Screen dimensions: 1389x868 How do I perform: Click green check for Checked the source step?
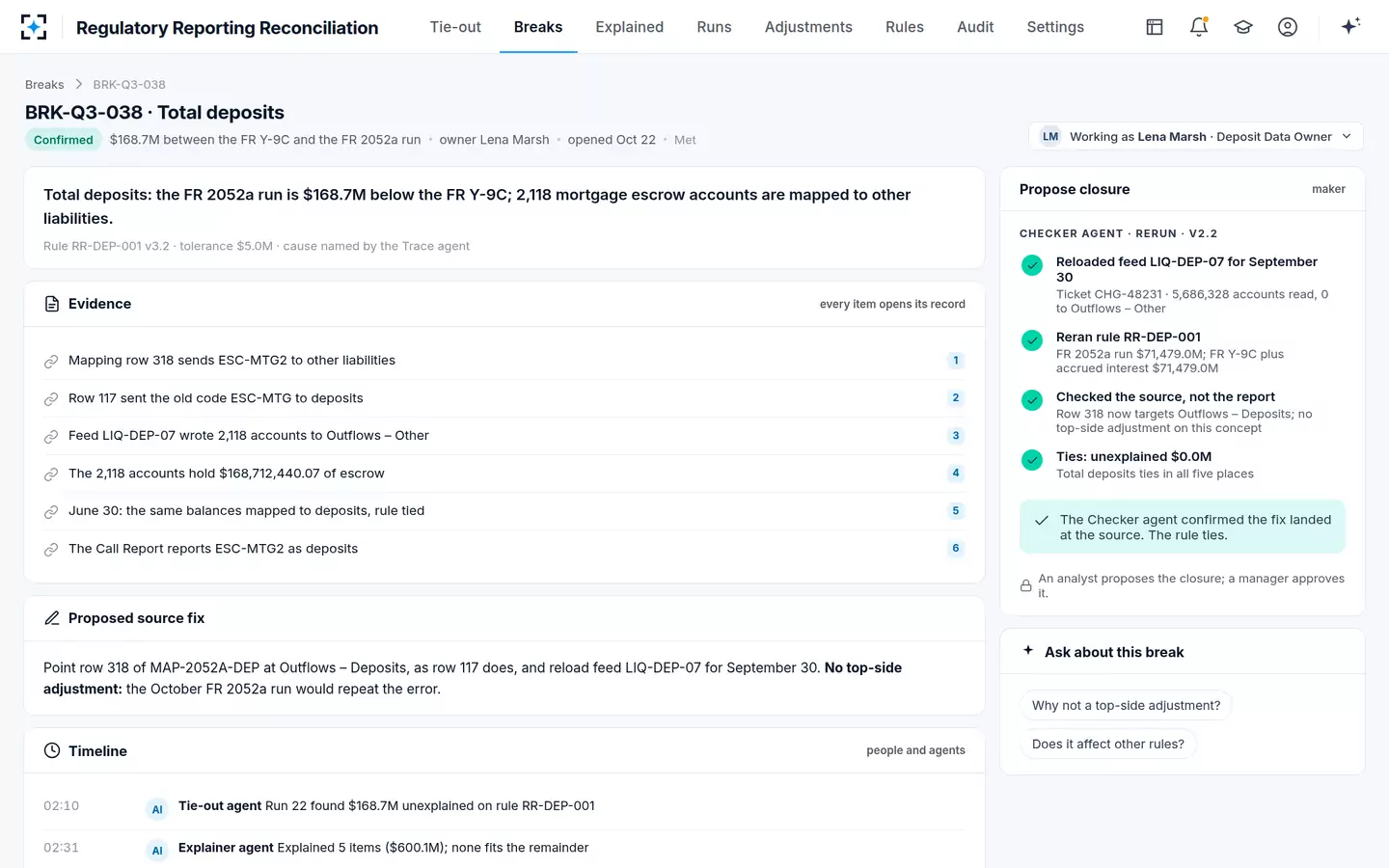[x=1032, y=399]
